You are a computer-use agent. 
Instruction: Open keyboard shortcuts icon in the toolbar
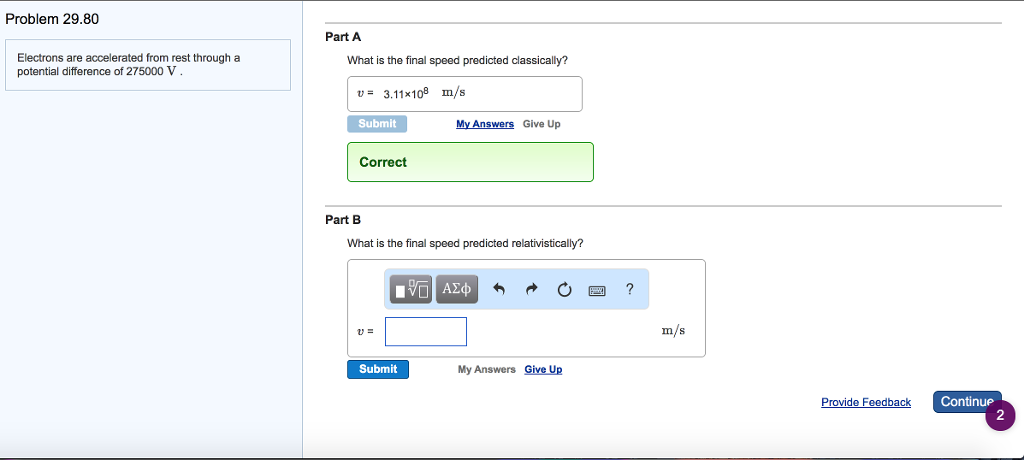pos(597,290)
